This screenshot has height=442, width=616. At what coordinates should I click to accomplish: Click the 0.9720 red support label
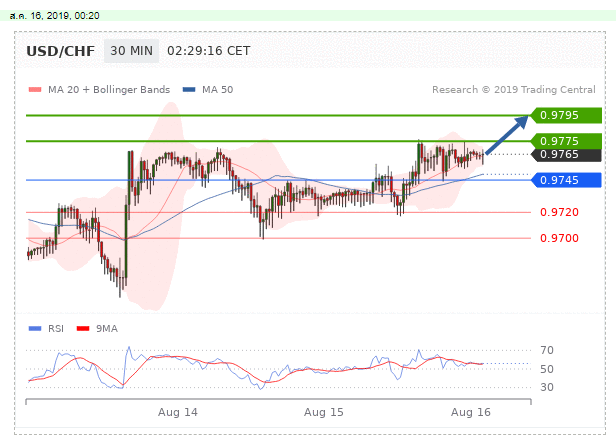[x=559, y=212]
